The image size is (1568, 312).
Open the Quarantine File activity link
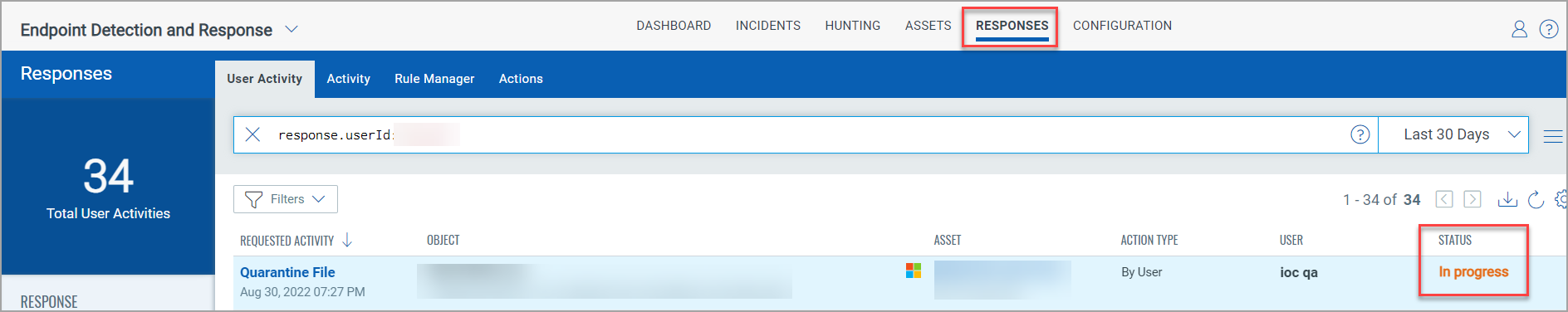pyautogui.click(x=287, y=272)
